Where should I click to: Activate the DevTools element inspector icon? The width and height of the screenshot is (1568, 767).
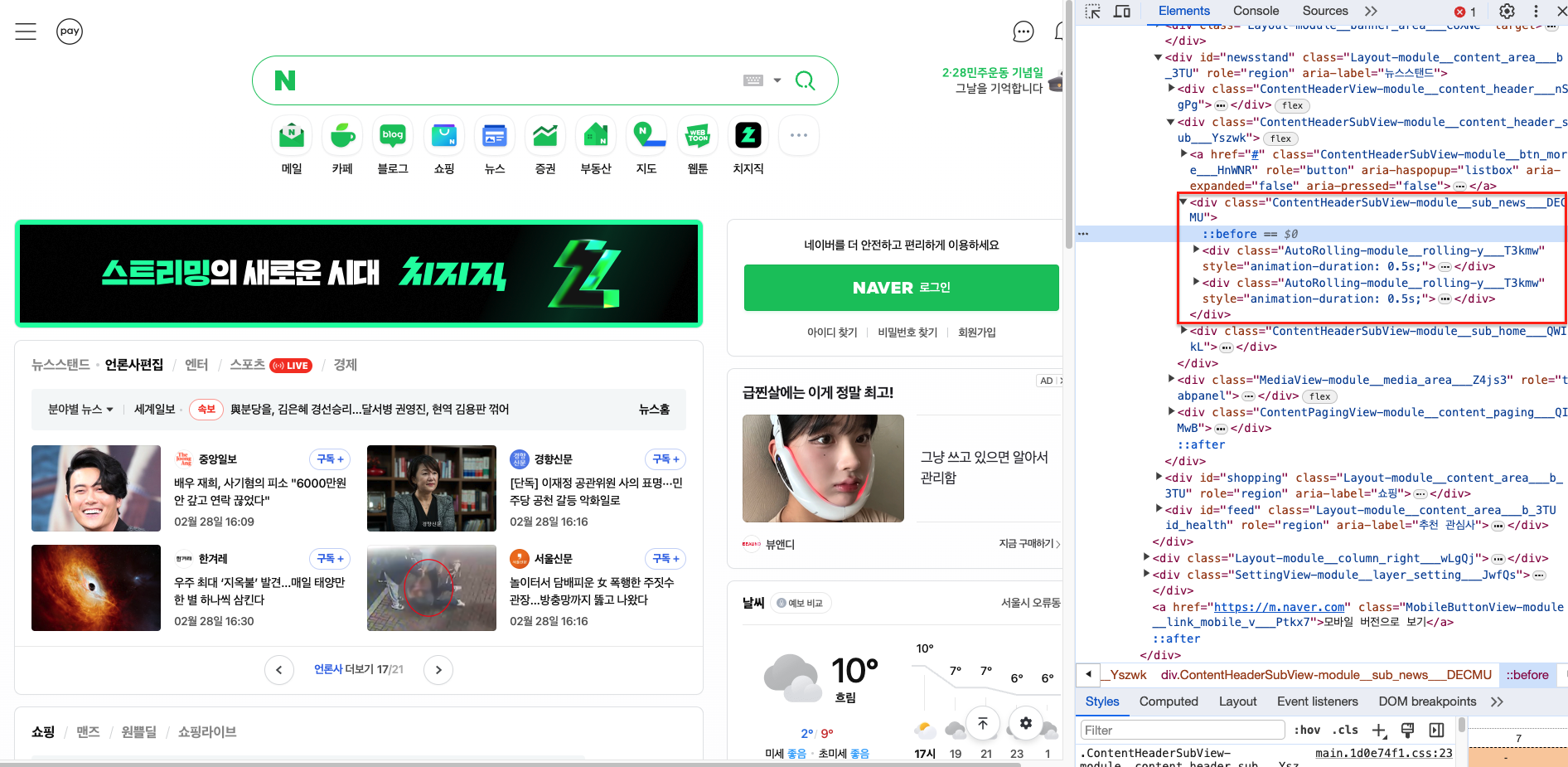pyautogui.click(x=1093, y=11)
